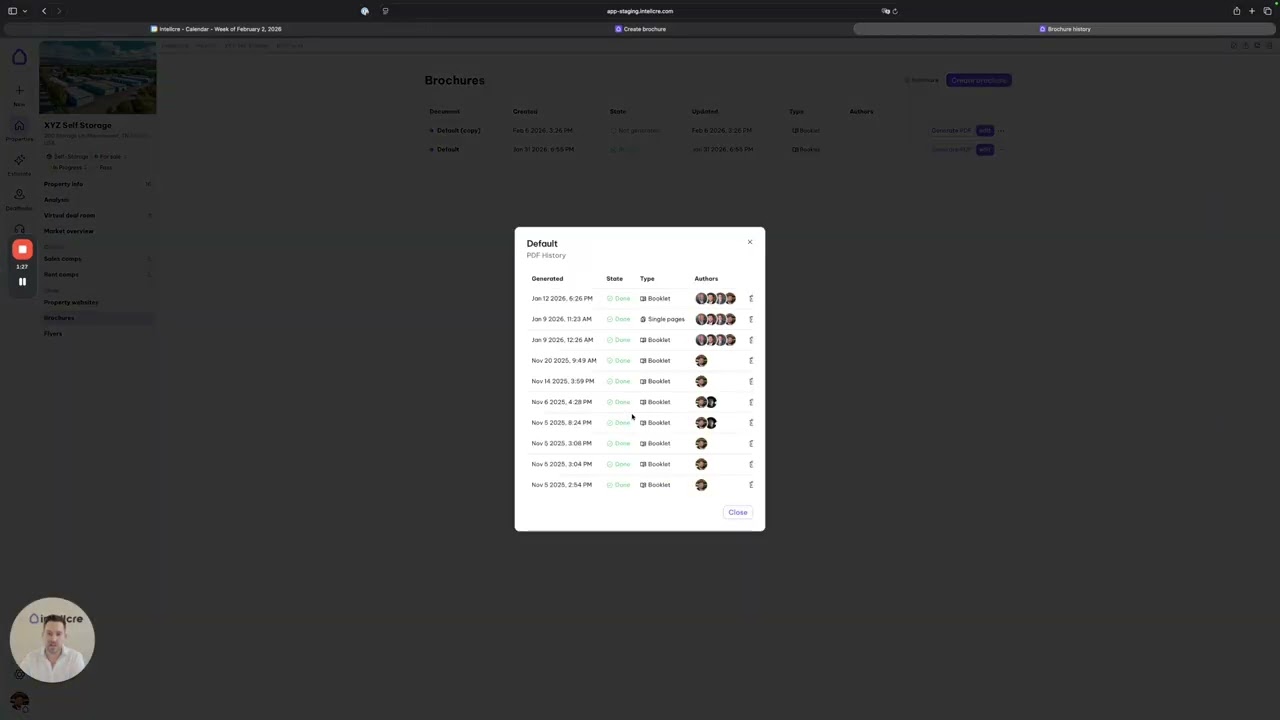Click the Close button in PDF History dialog
Viewport: 1280px width, 720px height.
738,512
